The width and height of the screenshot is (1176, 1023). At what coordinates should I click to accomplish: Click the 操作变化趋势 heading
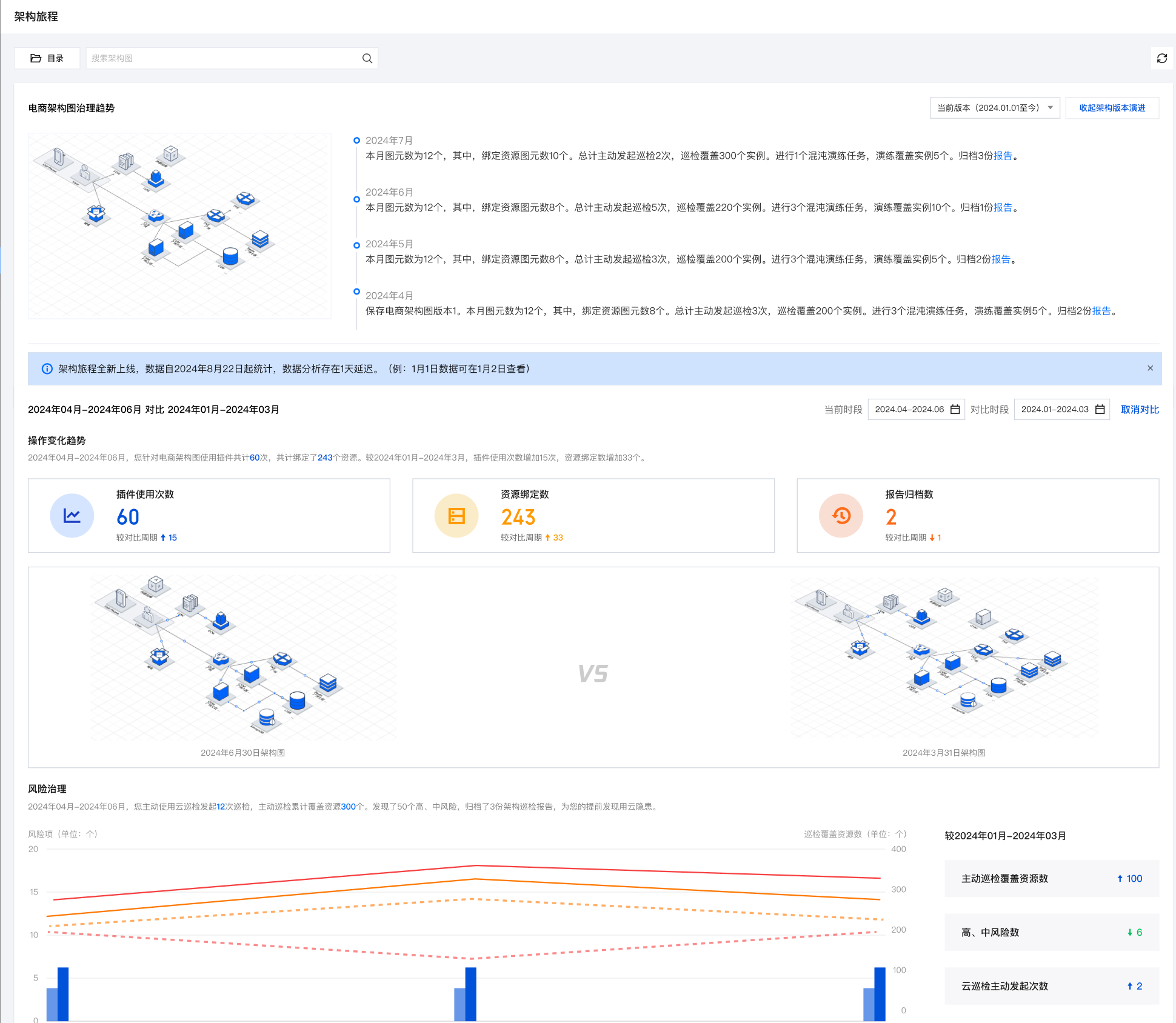[x=57, y=441]
